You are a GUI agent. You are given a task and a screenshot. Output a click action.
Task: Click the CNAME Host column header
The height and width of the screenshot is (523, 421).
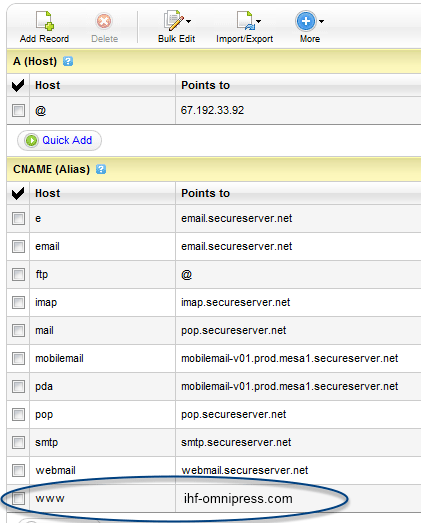48,193
